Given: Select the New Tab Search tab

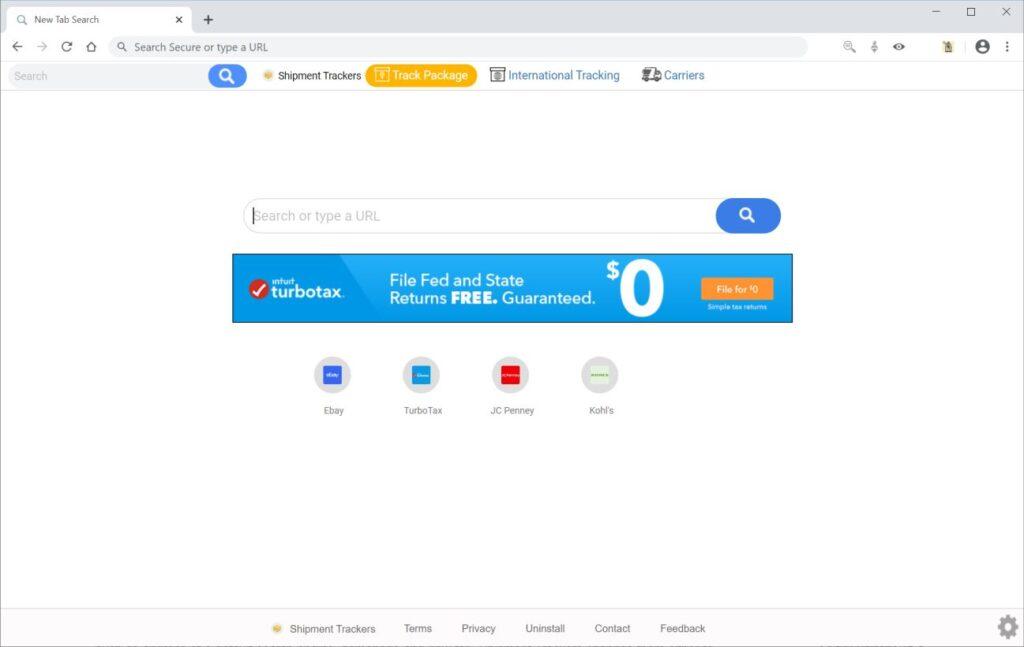Looking at the screenshot, I should pyautogui.click(x=99, y=20).
